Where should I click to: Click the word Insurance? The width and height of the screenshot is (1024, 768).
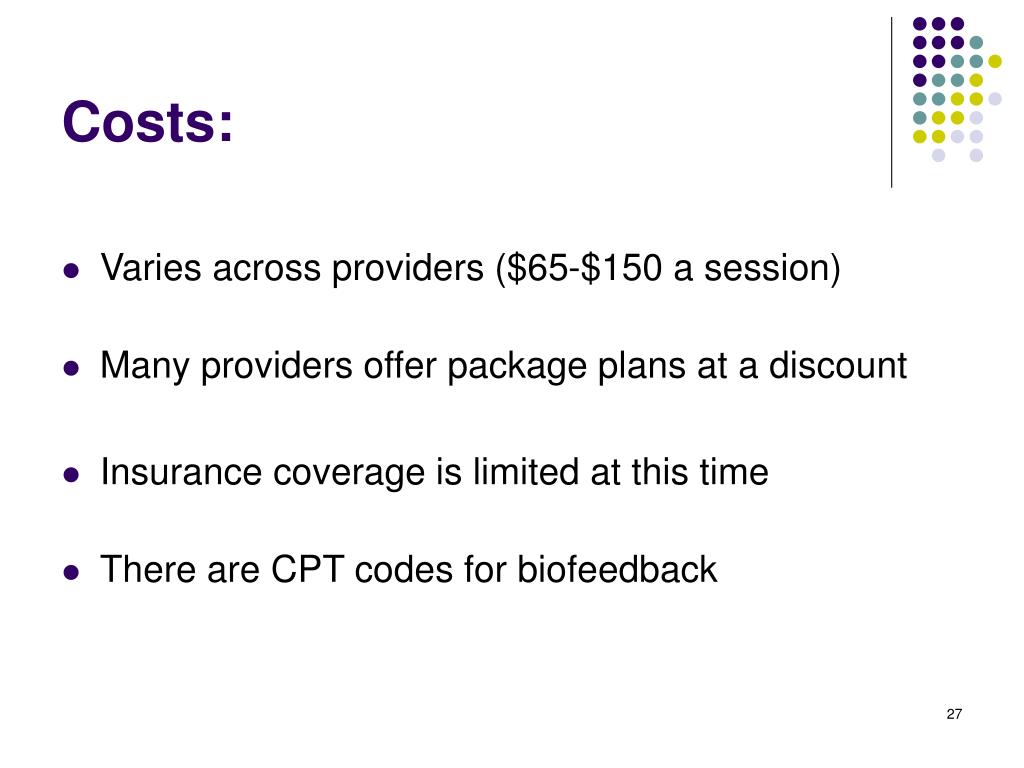coord(181,472)
